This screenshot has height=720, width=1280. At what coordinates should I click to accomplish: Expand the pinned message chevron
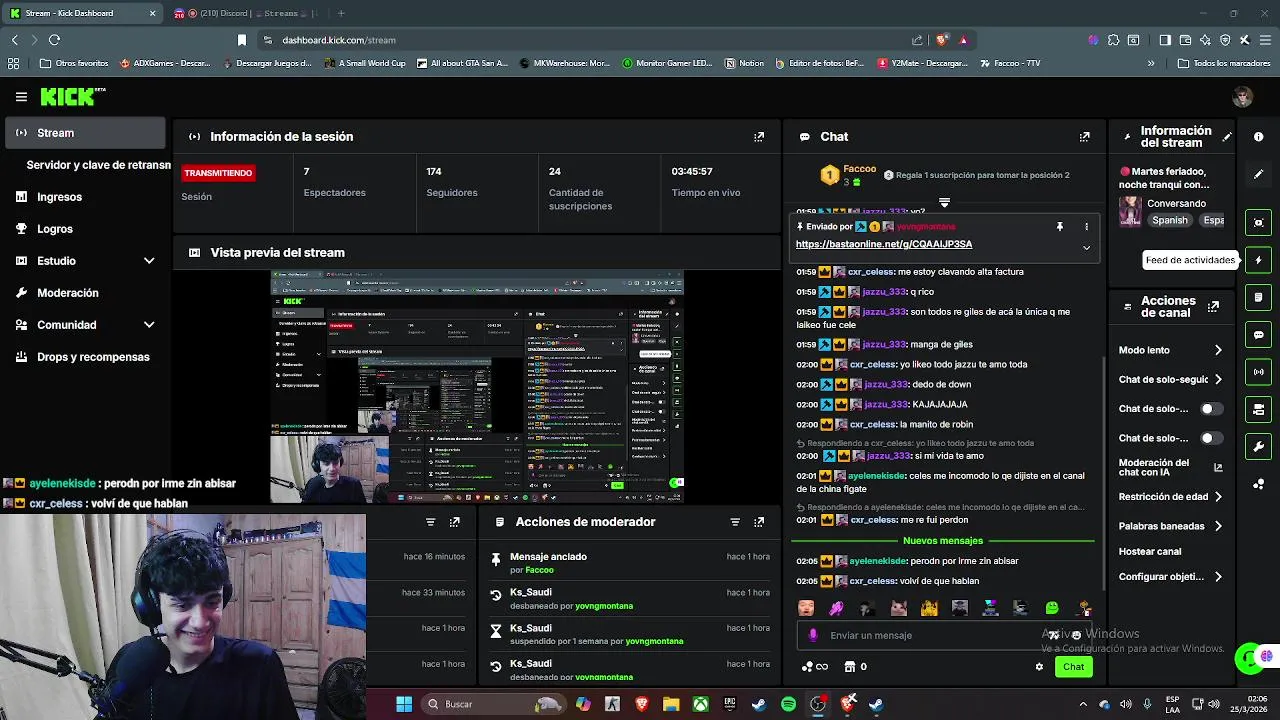click(1086, 247)
